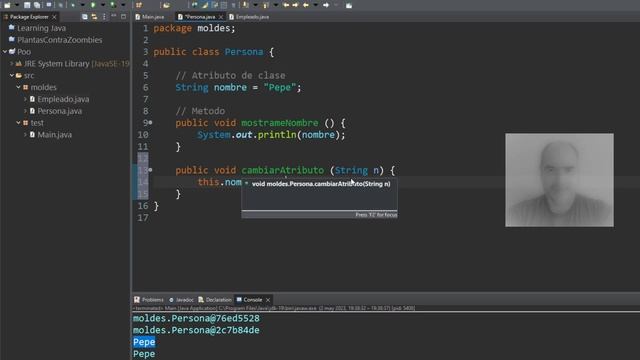Click the Save toolbar icon
The width and height of the screenshot is (640, 360).
[27, 5]
